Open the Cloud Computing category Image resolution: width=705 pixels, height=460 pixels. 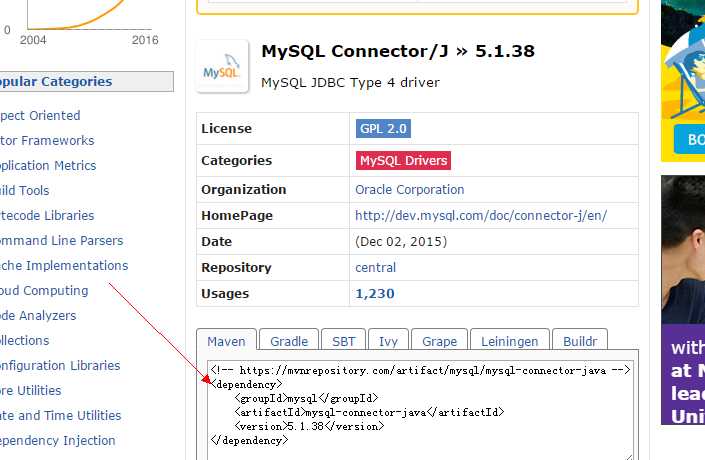(44, 290)
